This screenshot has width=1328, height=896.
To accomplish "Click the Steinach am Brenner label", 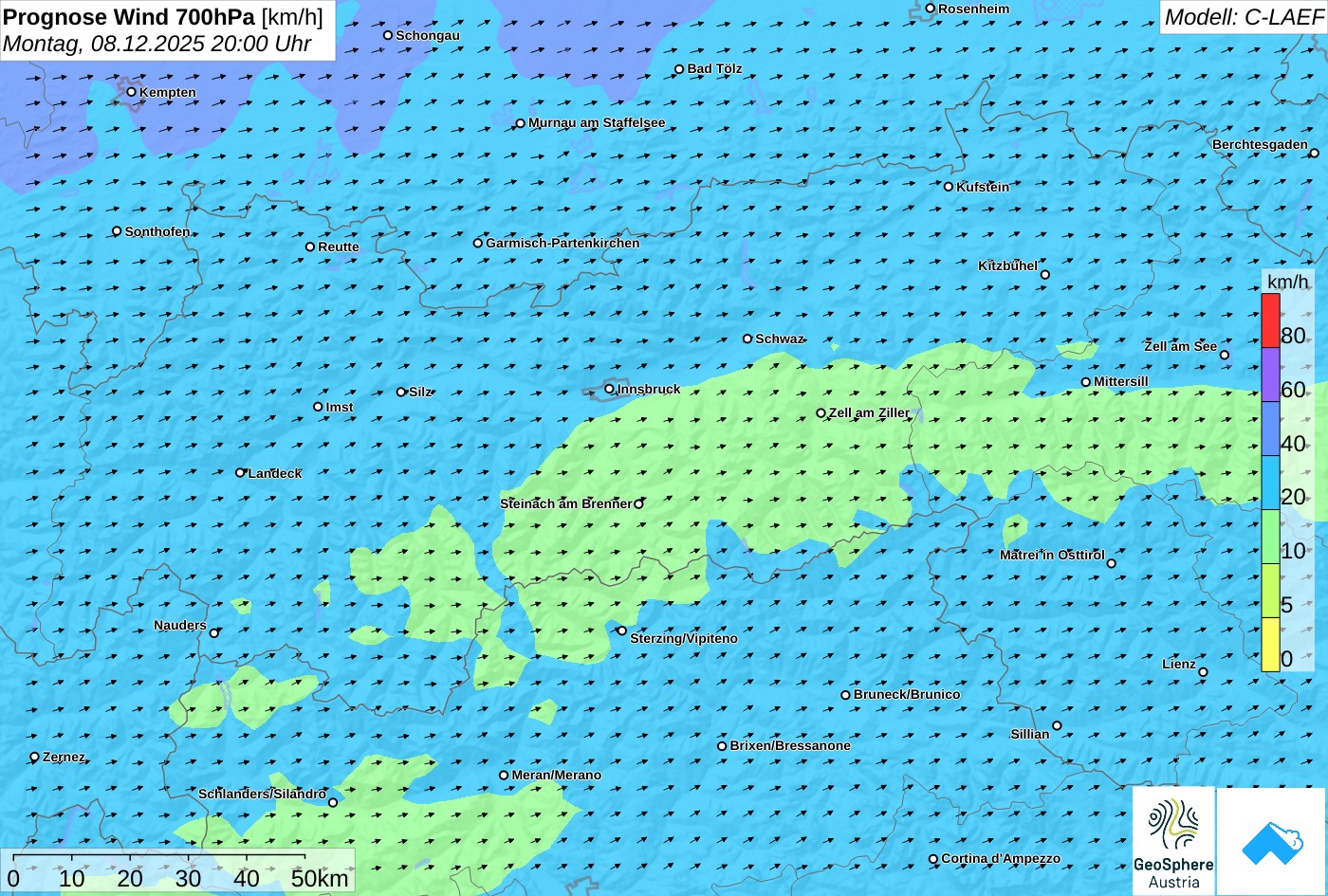I will (x=565, y=503).
